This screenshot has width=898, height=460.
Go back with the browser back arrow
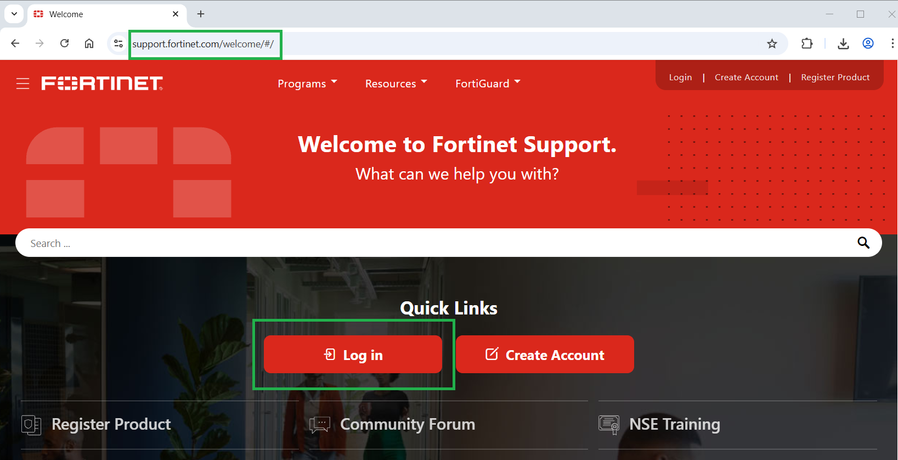point(15,44)
